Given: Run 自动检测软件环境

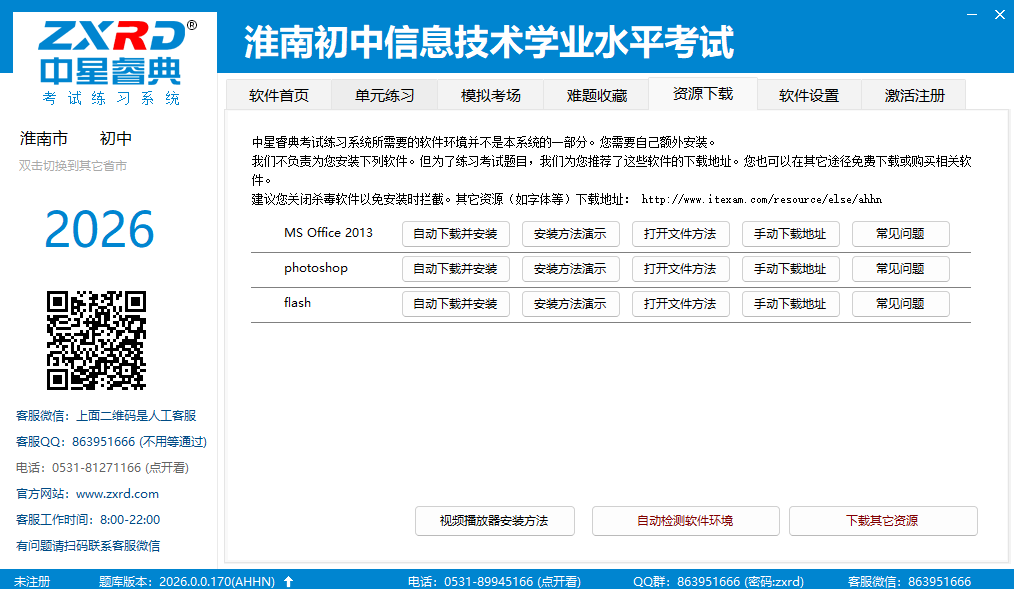Looking at the screenshot, I should pos(685,520).
